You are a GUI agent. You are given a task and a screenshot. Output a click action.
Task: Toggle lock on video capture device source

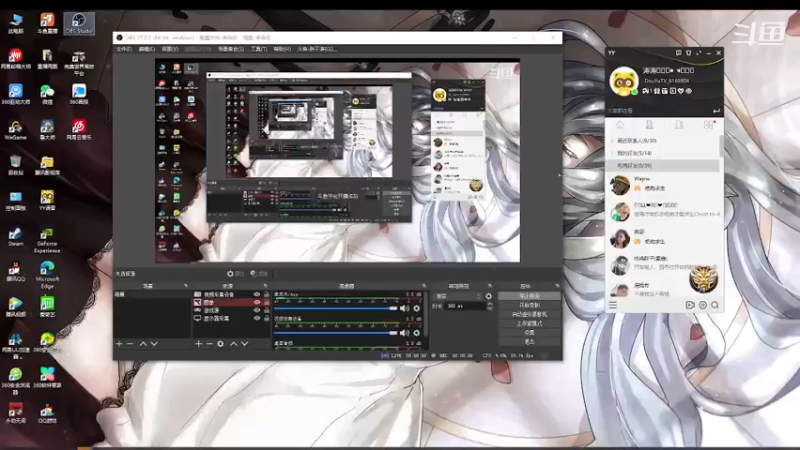pos(266,294)
